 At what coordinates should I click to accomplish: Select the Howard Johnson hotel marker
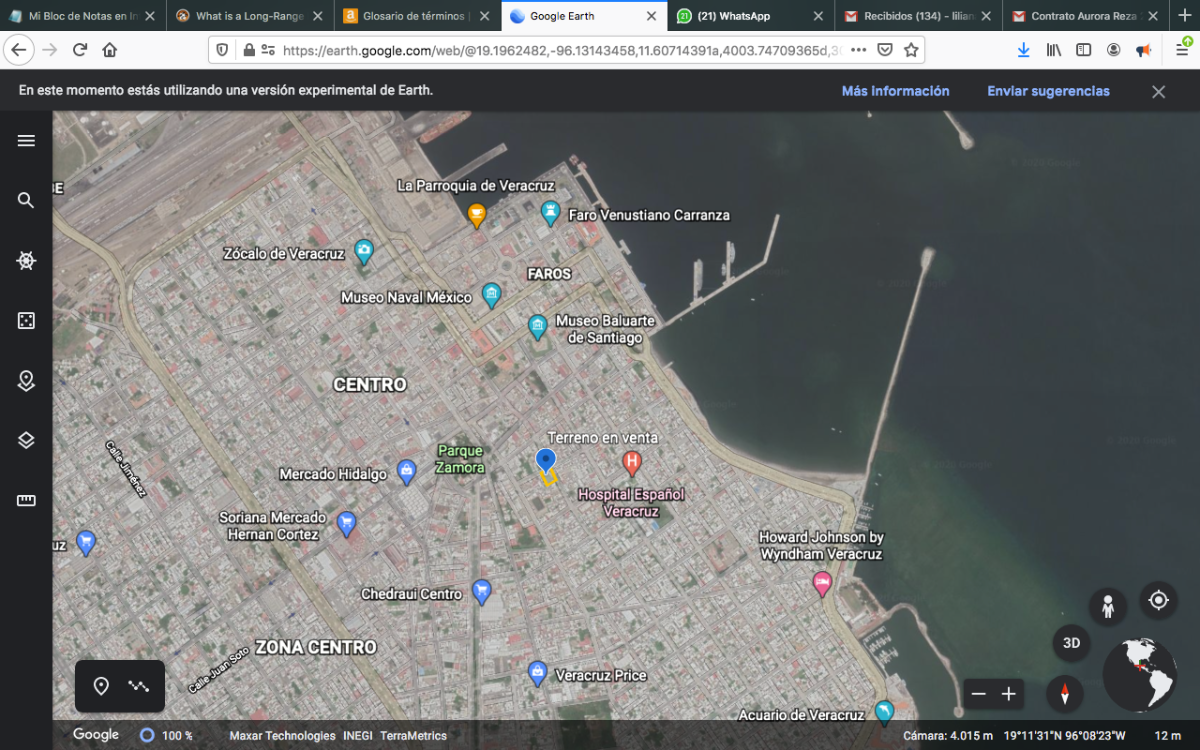(x=822, y=583)
